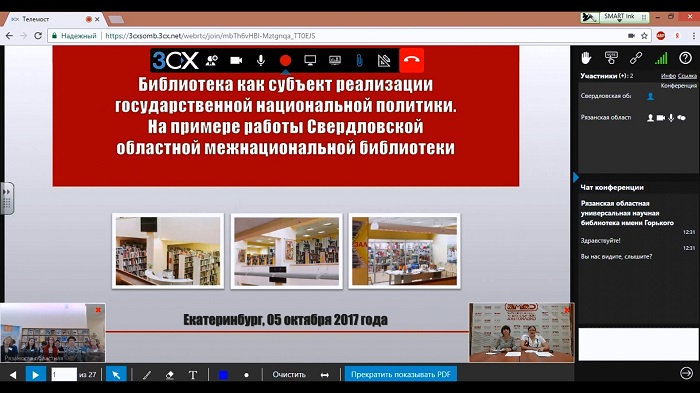Click chat message Вы нас видите, слышите?
The width and height of the screenshot is (700, 393).
tap(617, 256)
